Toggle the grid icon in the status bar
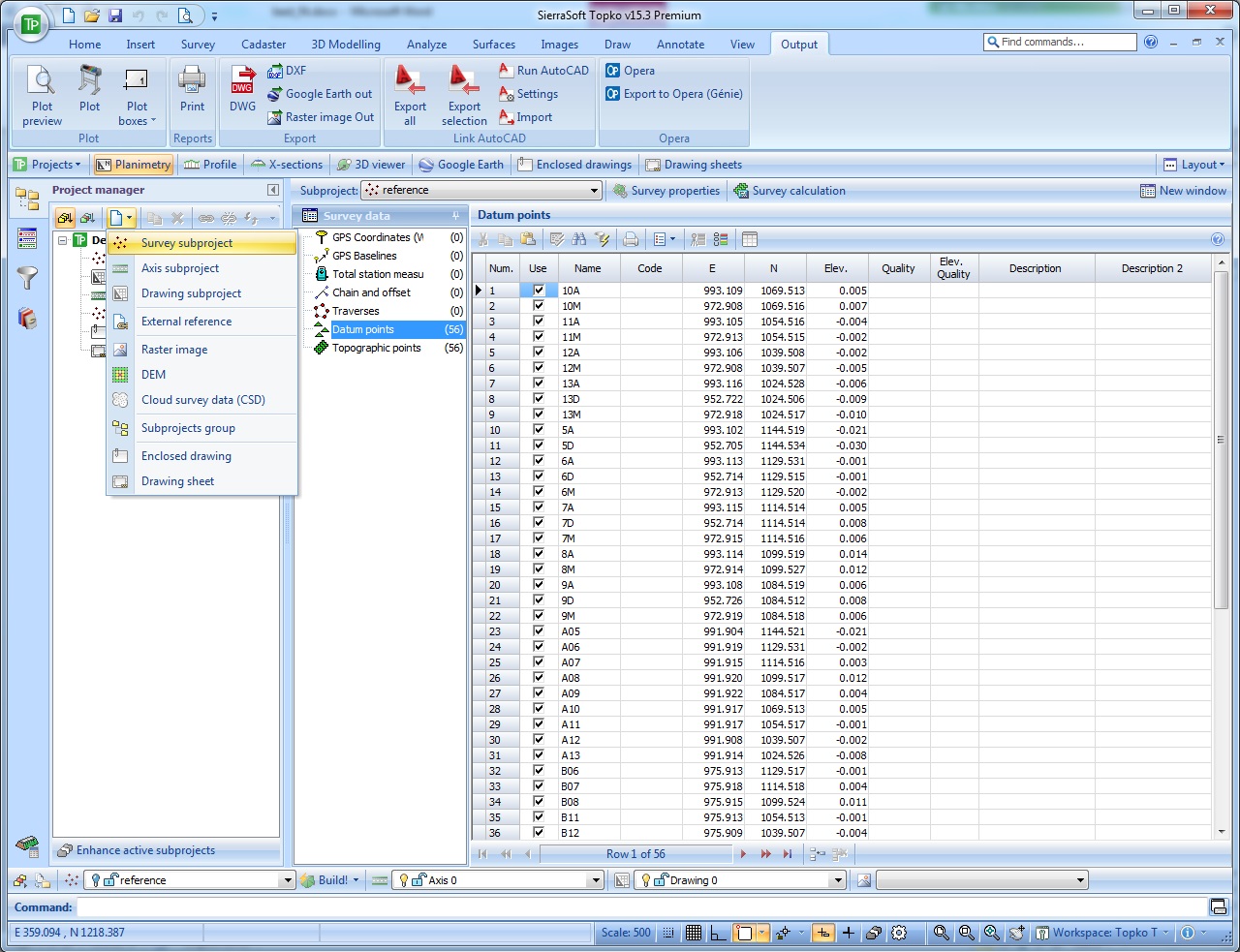This screenshot has width=1240, height=952. (694, 933)
